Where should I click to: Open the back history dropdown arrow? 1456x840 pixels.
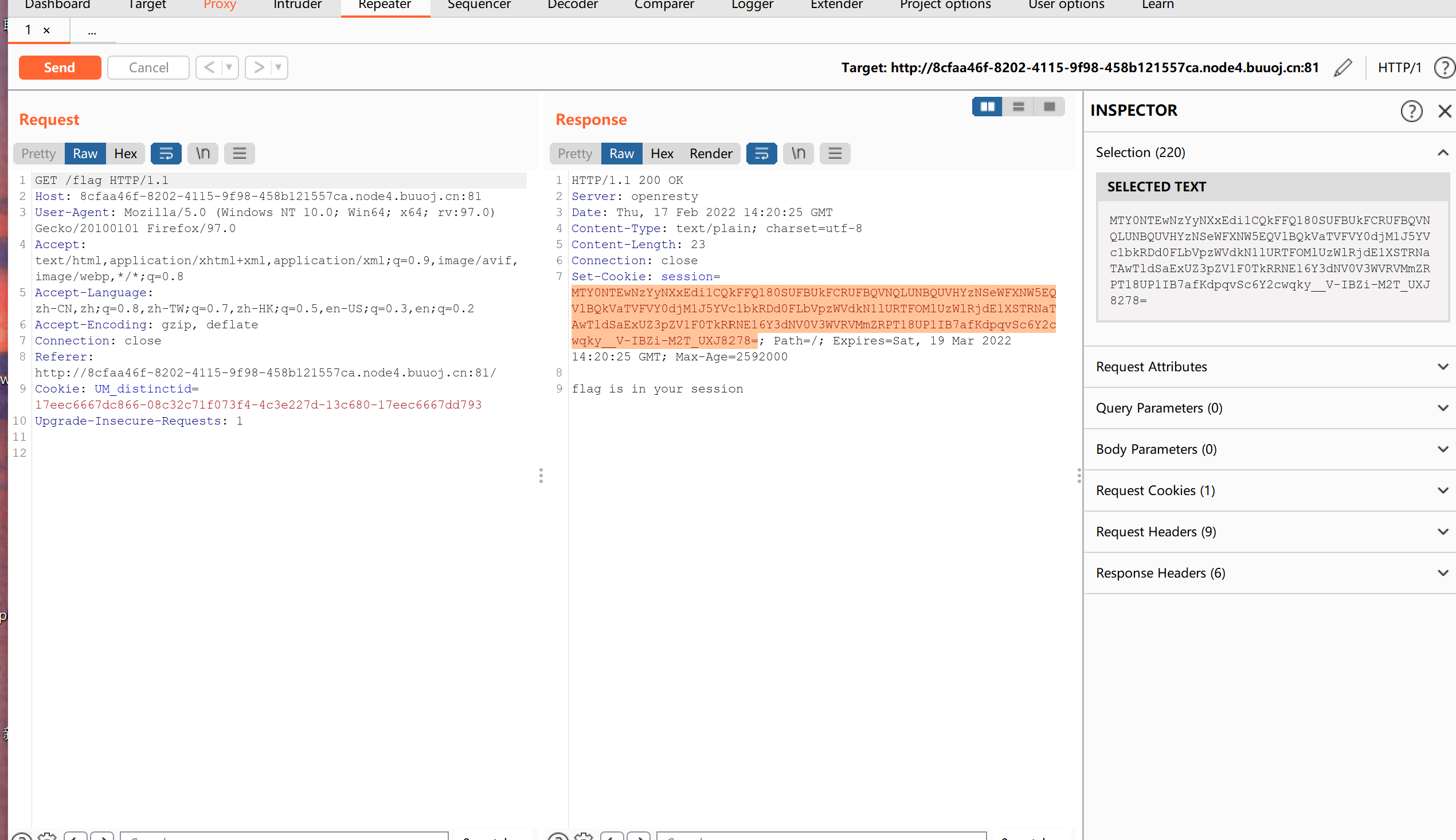(x=229, y=68)
